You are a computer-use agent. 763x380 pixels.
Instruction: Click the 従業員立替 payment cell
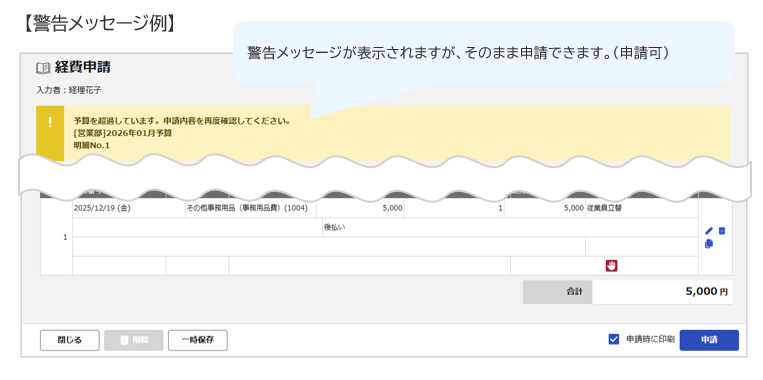(641, 208)
